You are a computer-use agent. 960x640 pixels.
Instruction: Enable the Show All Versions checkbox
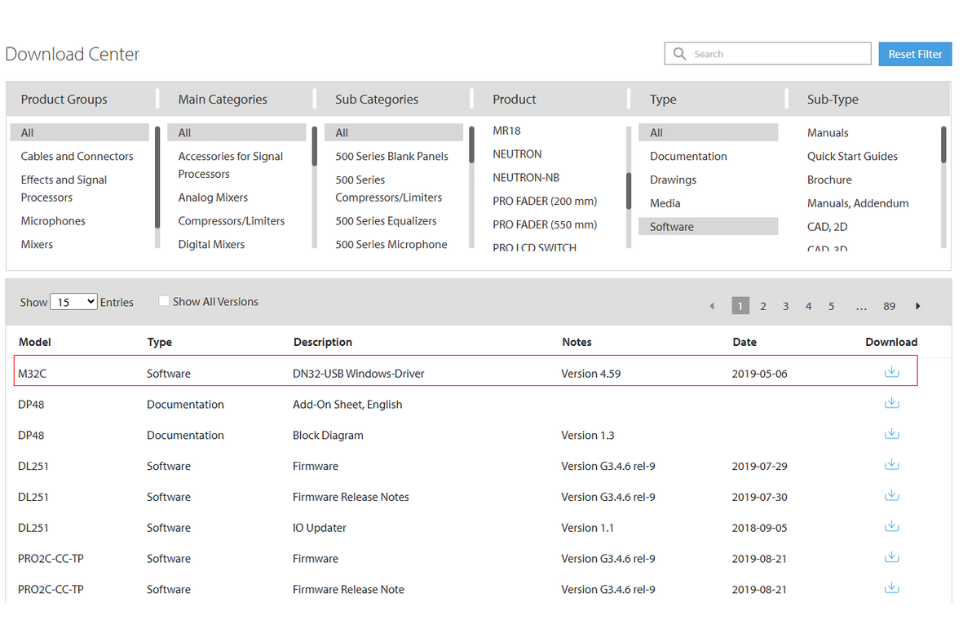(164, 301)
